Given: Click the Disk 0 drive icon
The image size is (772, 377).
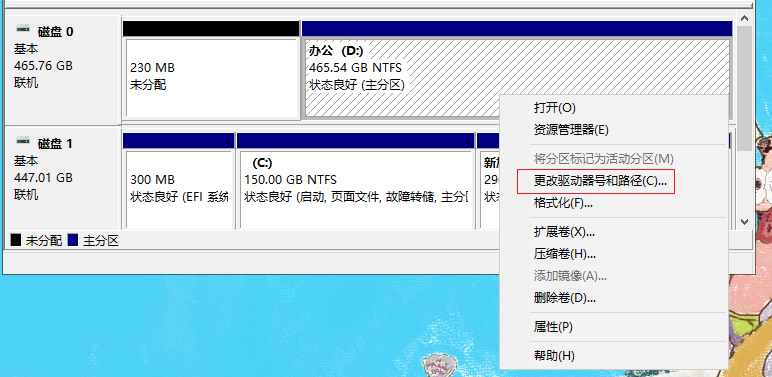Looking at the screenshot, I should pyautogui.click(x=22, y=29).
